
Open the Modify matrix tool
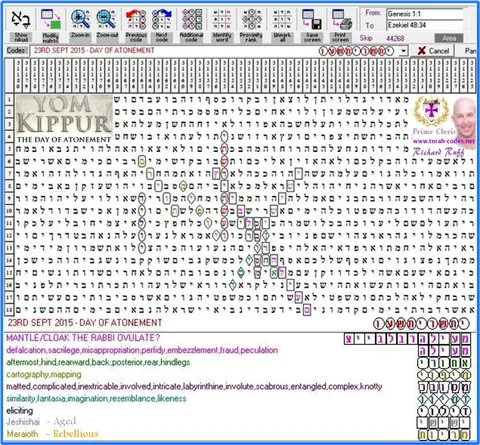pyautogui.click(x=51, y=19)
